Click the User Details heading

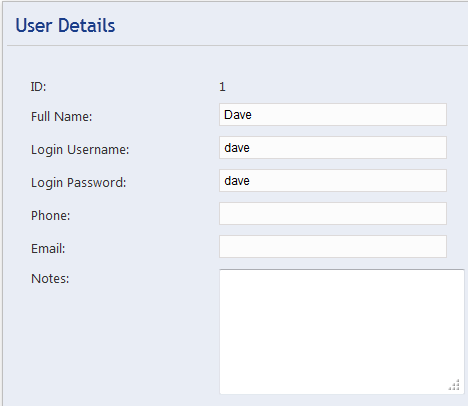65,25
